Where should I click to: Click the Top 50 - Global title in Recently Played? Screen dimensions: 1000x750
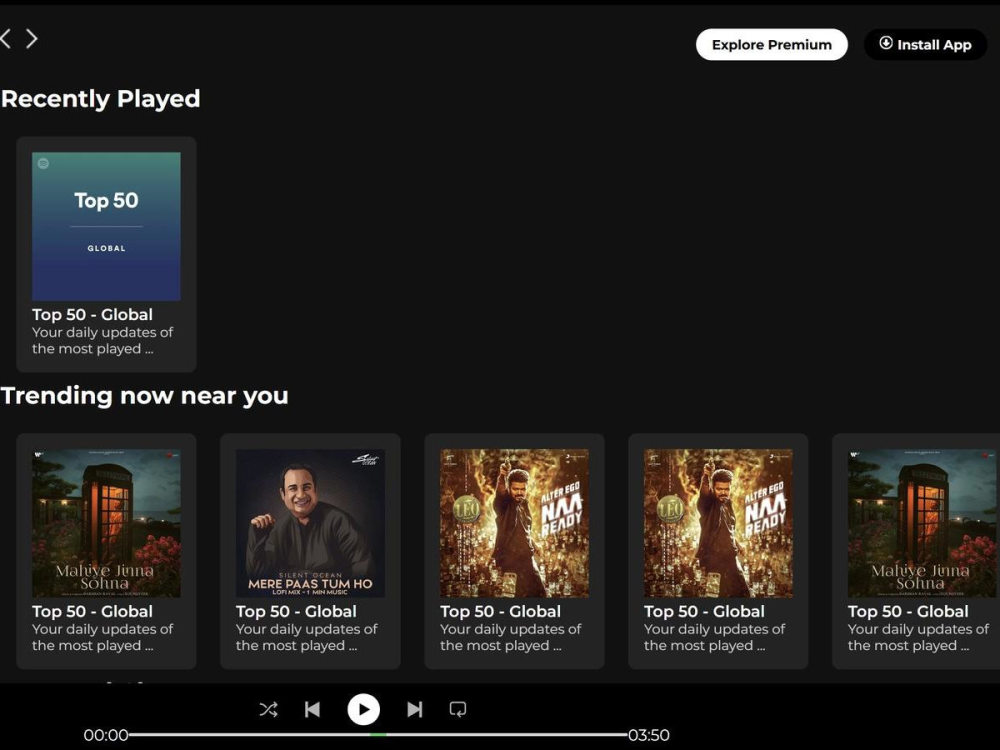[x=92, y=315]
